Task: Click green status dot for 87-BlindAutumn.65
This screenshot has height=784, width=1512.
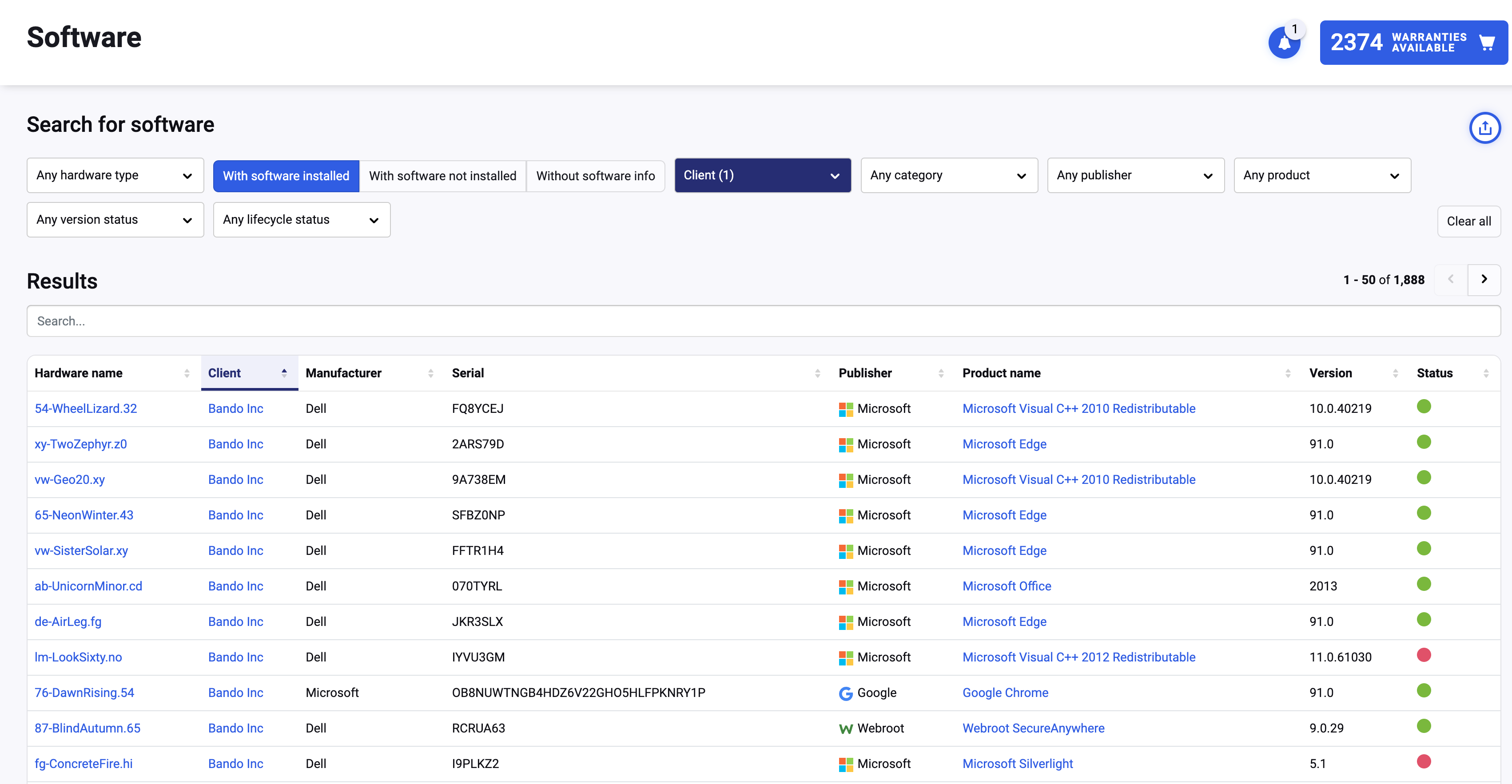Action: point(1424,726)
